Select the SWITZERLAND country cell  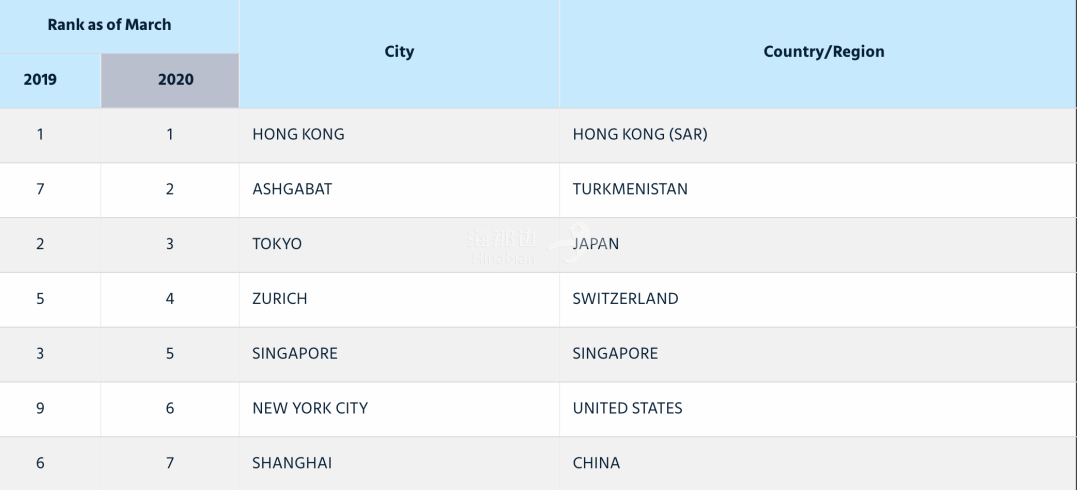tap(818, 300)
